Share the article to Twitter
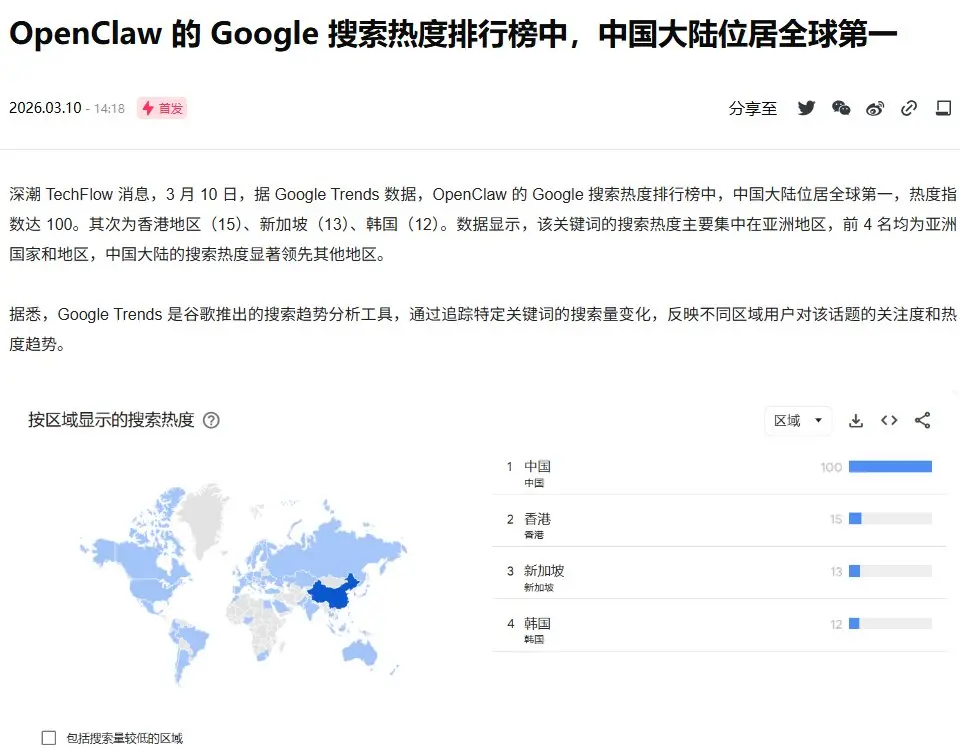960x750 pixels. tap(806, 108)
